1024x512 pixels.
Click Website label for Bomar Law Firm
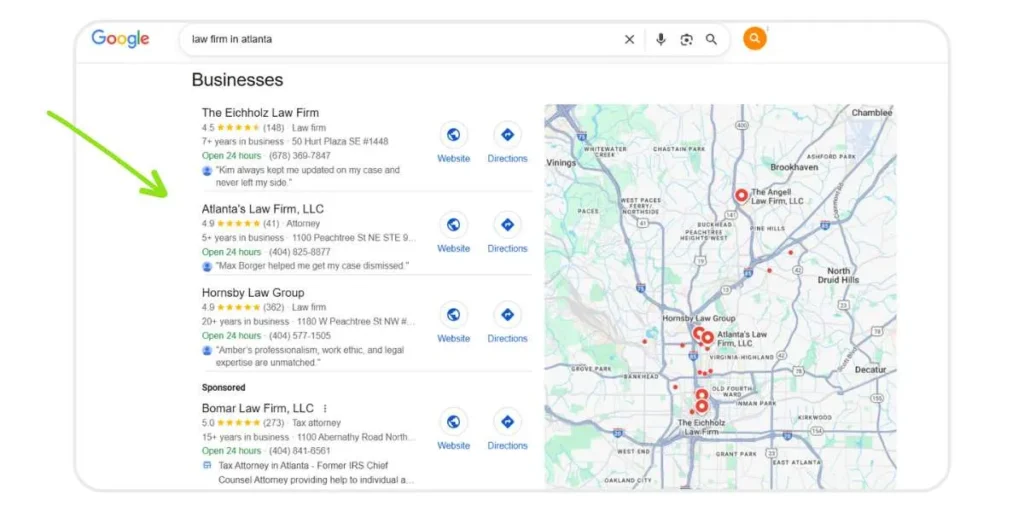[453, 446]
